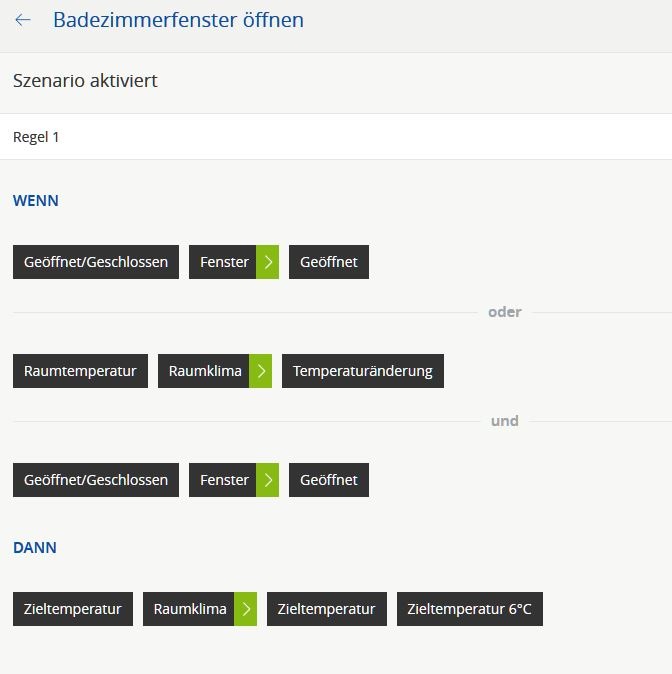Viewport: 672px width, 674px height.
Task: Click the 'oder' connector label
Action: pos(504,312)
